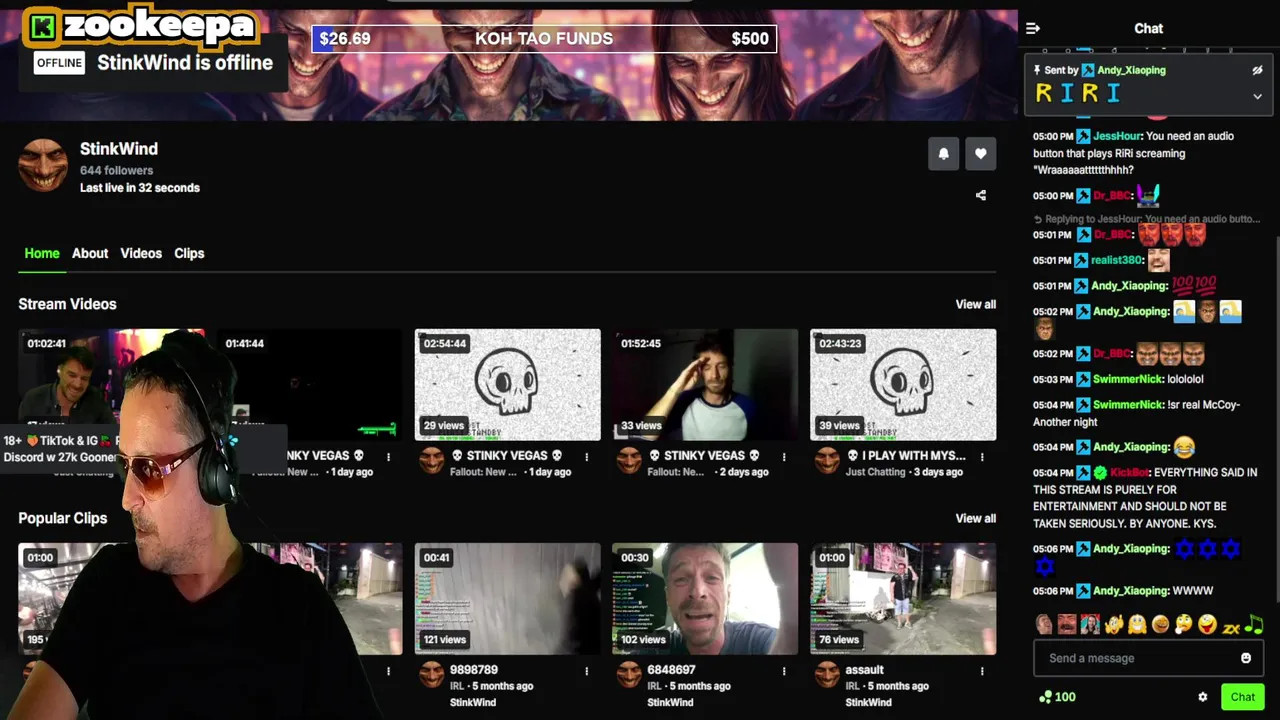Click the clip title assault
The height and width of the screenshot is (720, 1280).
[864, 670]
